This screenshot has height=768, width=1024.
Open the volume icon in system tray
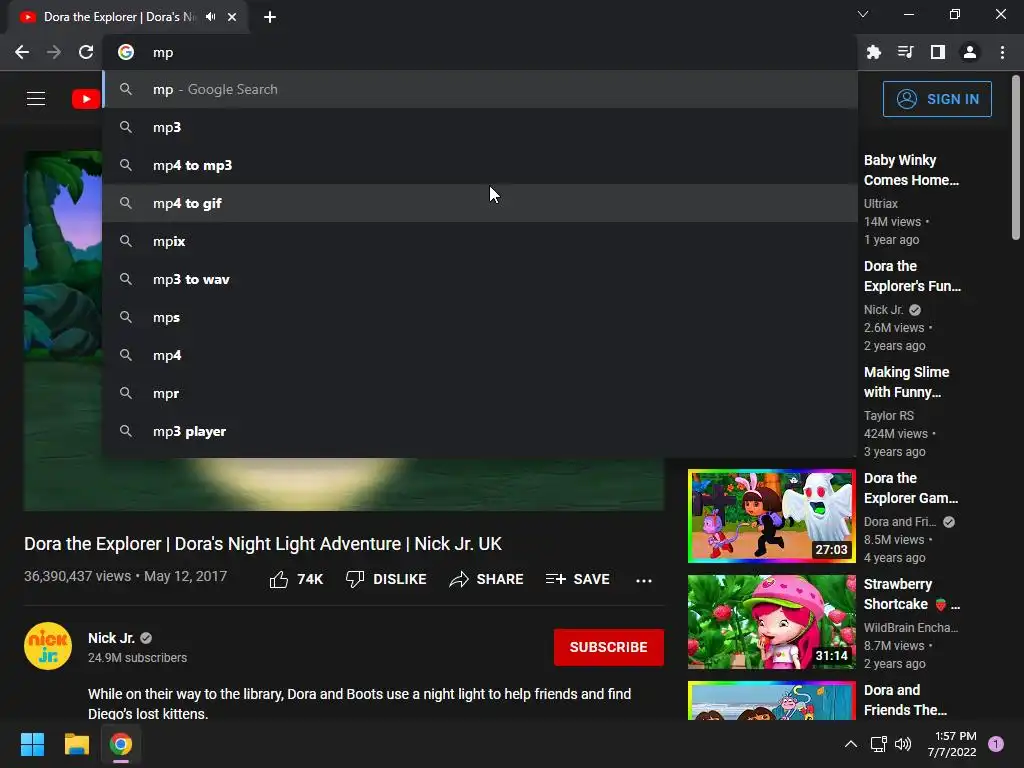click(903, 744)
